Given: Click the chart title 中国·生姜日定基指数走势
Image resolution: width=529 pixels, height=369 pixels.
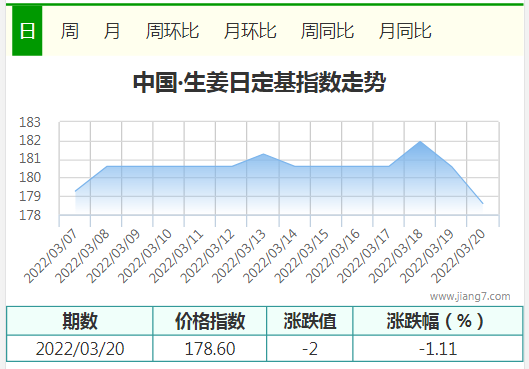Looking at the screenshot, I should point(259,82).
